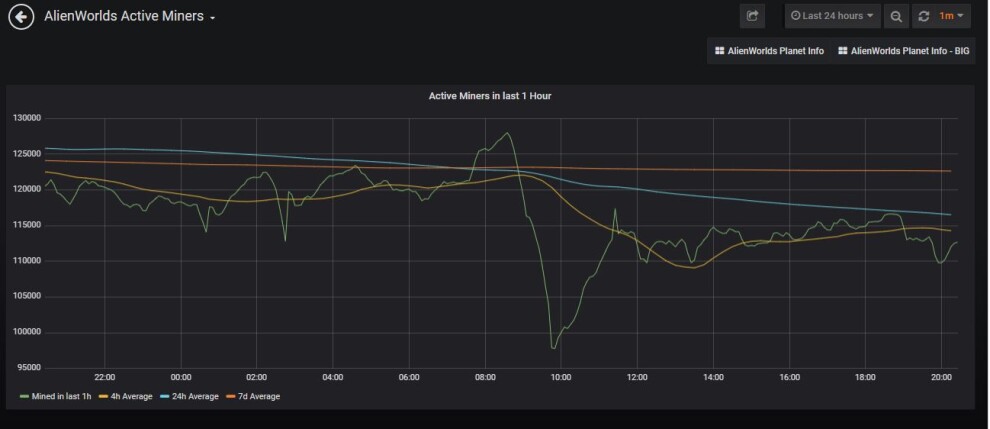Click the 100000 y-axis label

[x=27, y=332]
